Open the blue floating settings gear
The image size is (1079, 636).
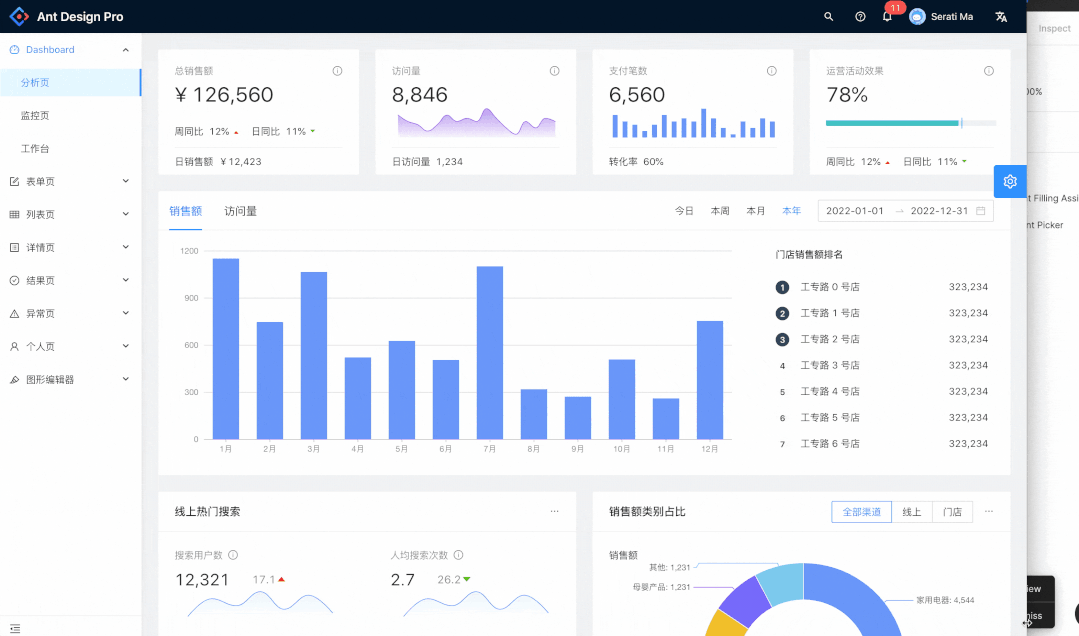click(x=1010, y=181)
